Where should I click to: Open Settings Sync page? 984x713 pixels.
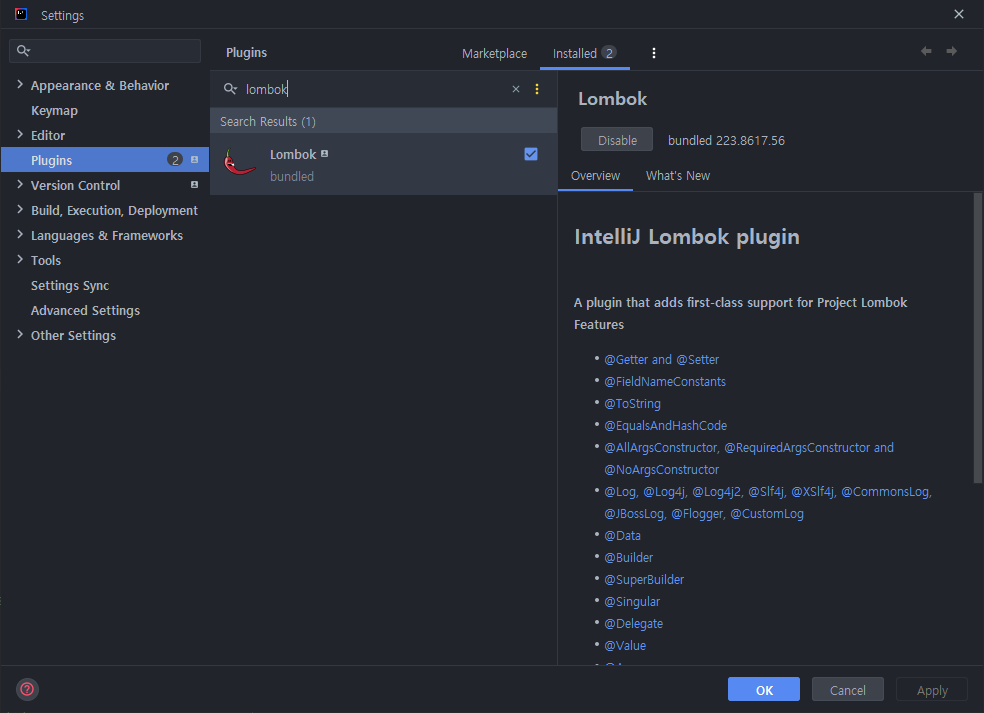point(70,286)
